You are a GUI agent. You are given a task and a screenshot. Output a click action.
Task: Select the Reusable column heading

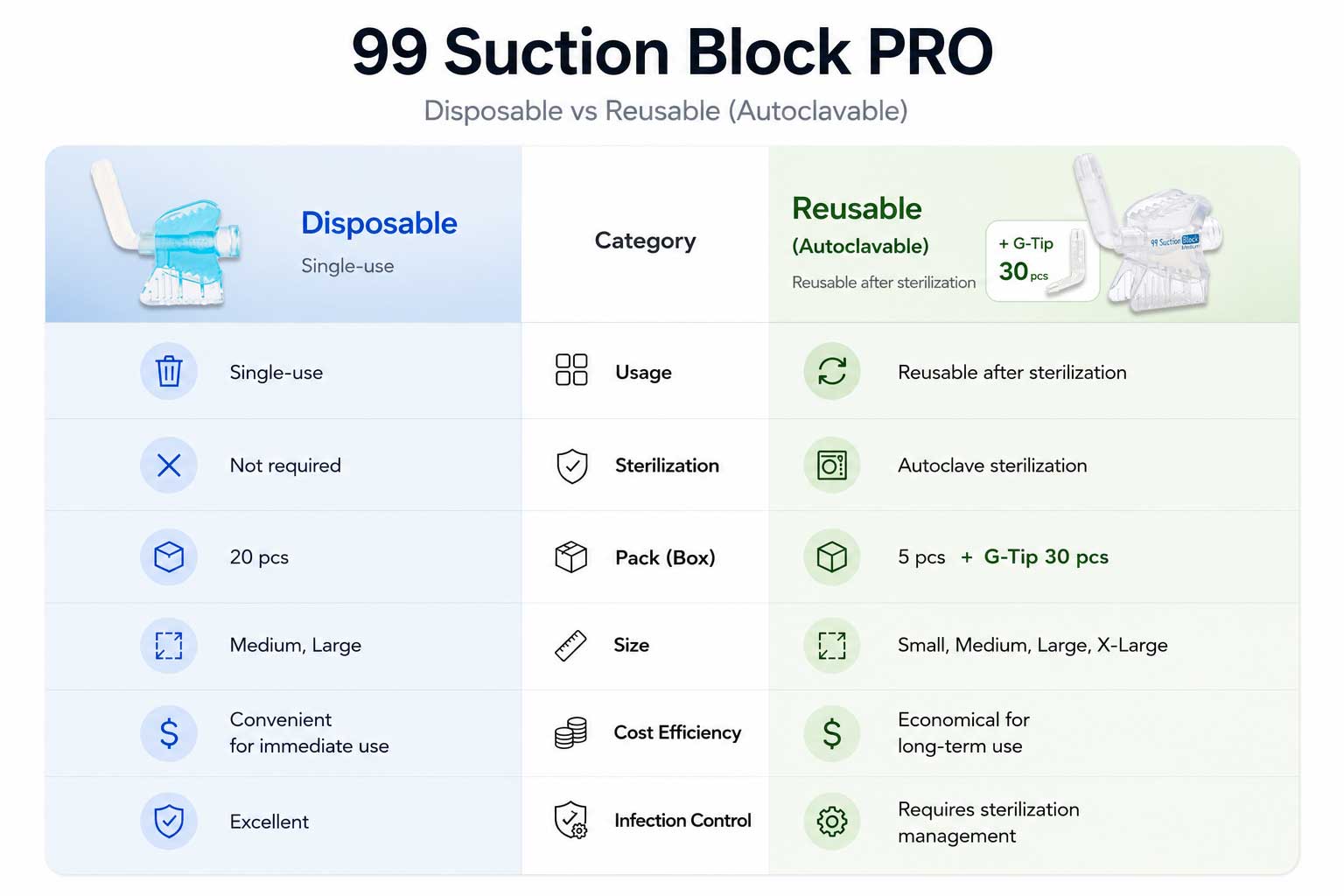pyautogui.click(x=857, y=209)
